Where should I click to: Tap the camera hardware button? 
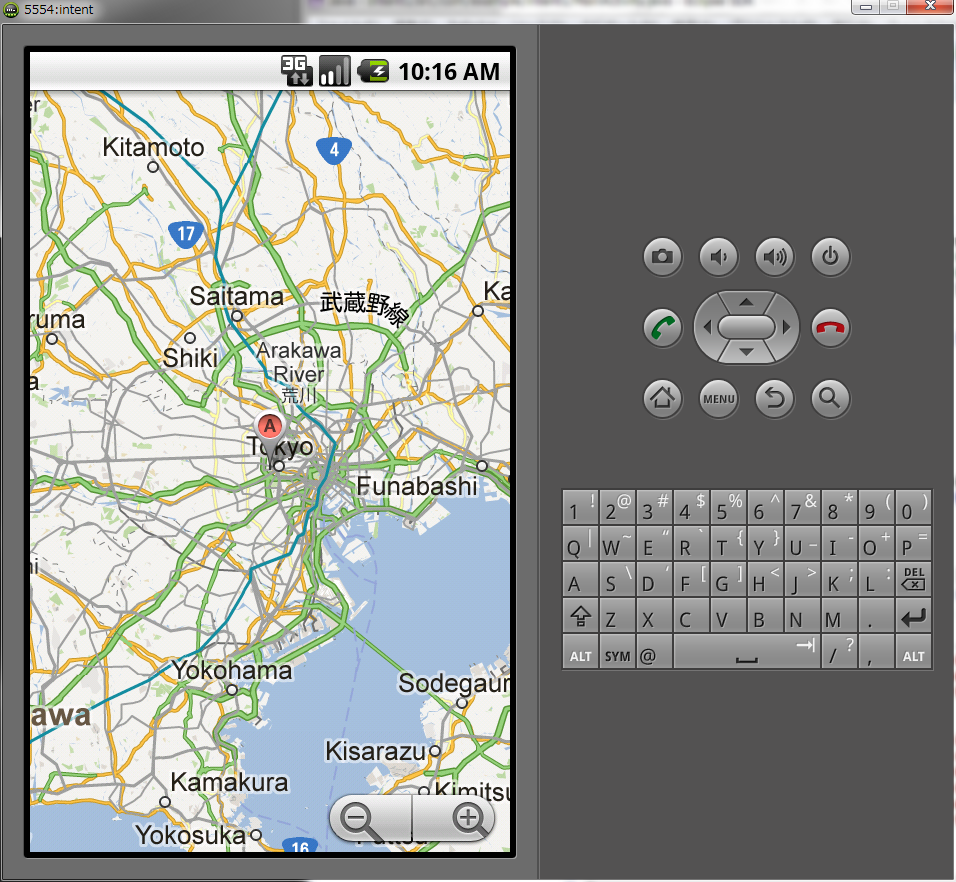(662, 256)
